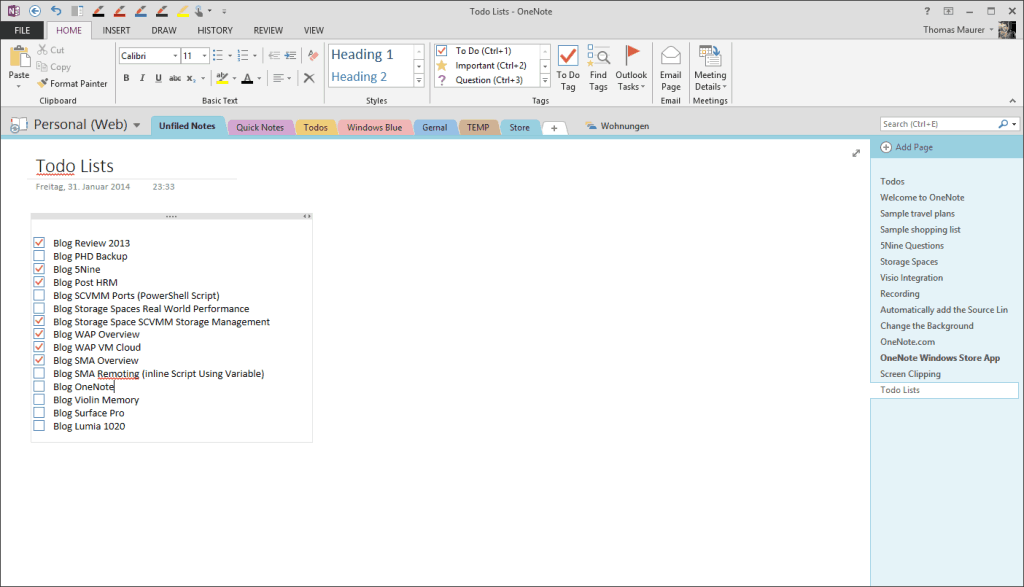The height and width of the screenshot is (587, 1024).
Task: Copy the selection
Action: point(54,67)
